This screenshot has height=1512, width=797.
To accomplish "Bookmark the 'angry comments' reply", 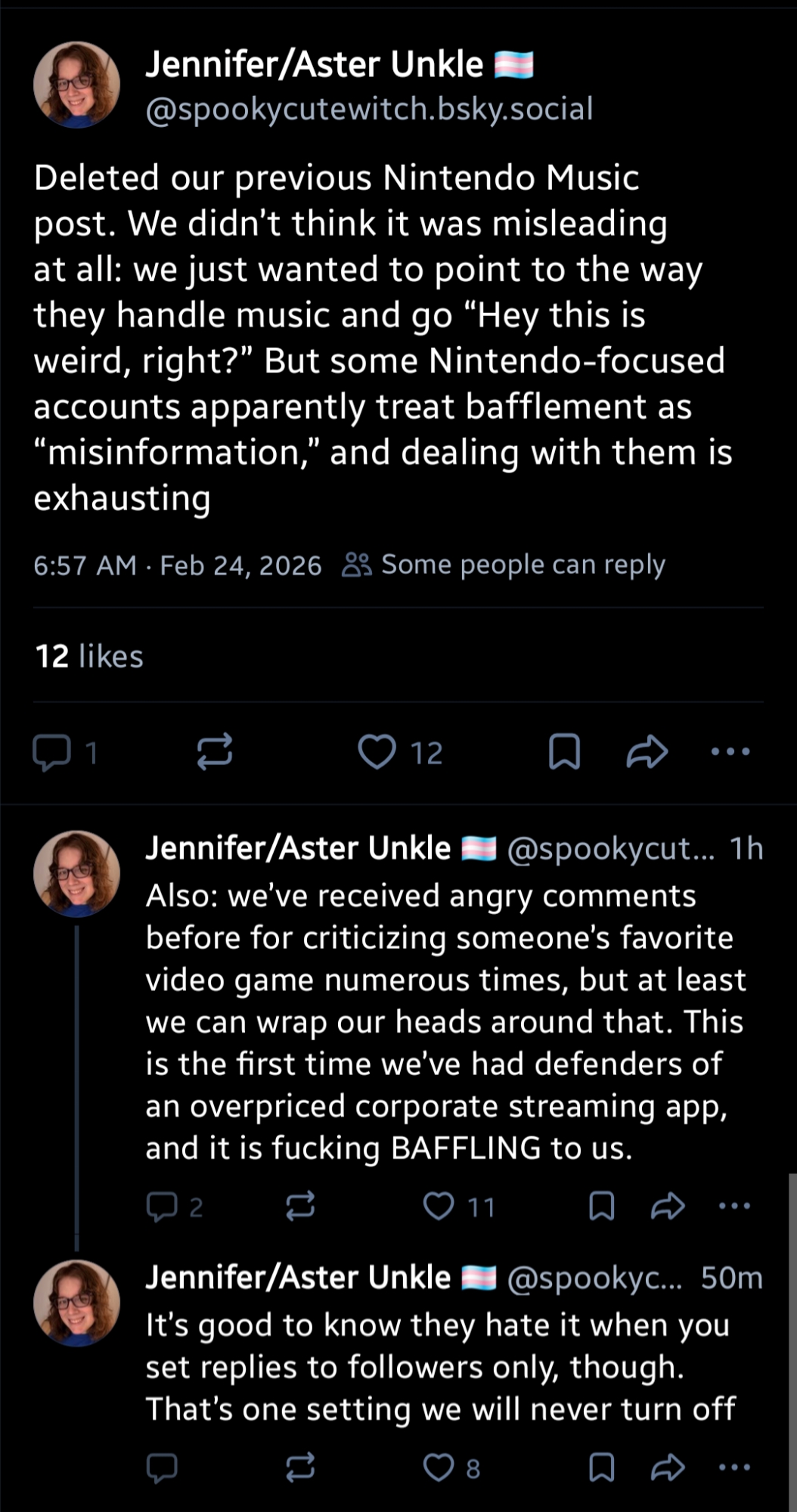I will (x=601, y=1207).
